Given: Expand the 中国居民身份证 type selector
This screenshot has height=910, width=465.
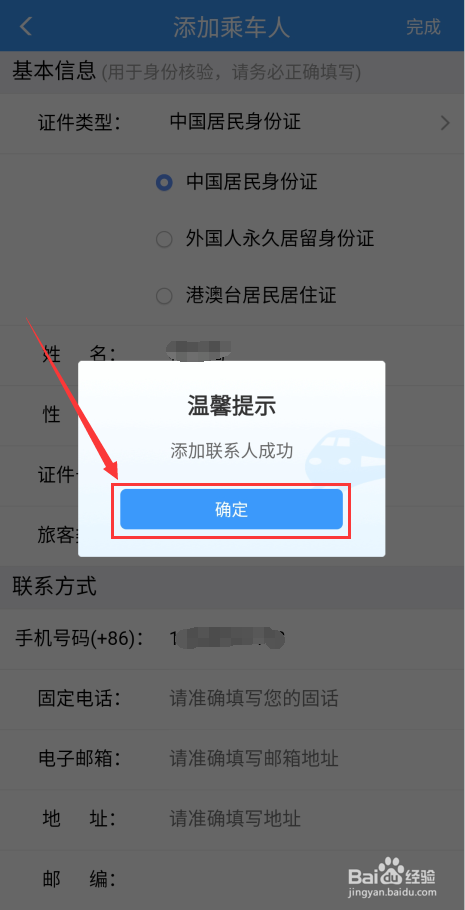Looking at the screenshot, I should (235, 122).
